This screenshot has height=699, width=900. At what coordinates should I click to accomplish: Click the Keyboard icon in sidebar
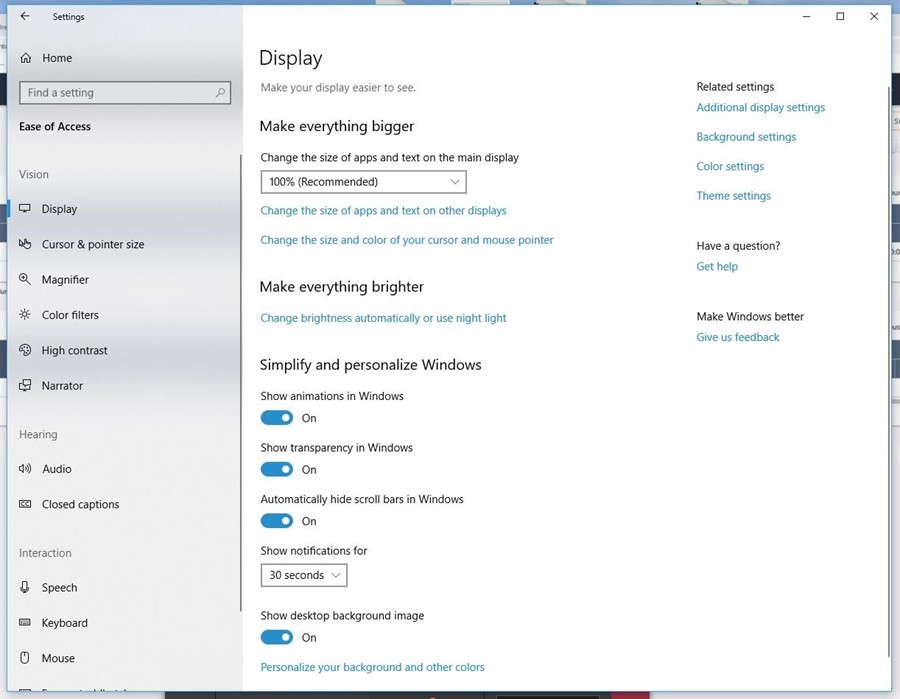[25, 623]
